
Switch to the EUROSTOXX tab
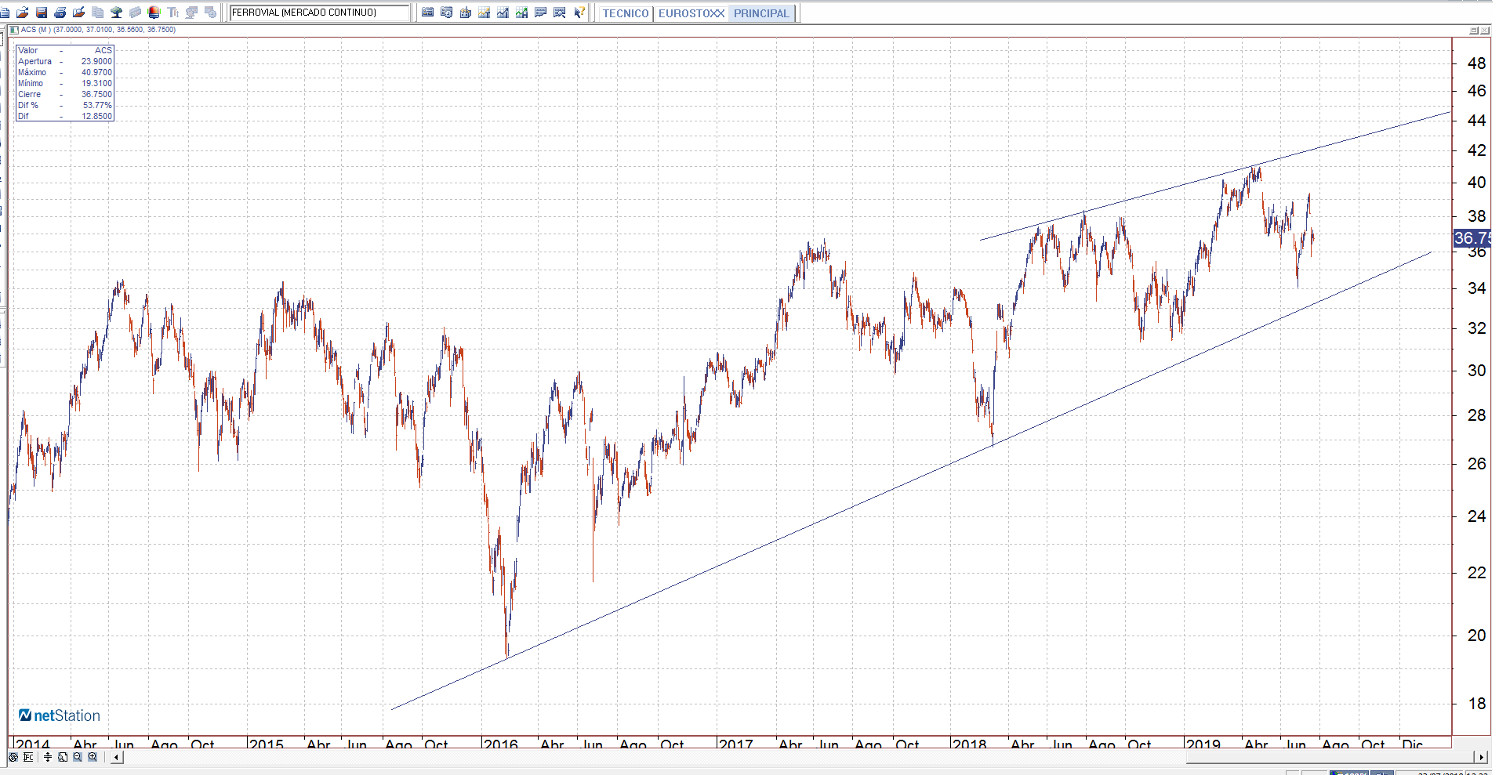pyautogui.click(x=691, y=14)
